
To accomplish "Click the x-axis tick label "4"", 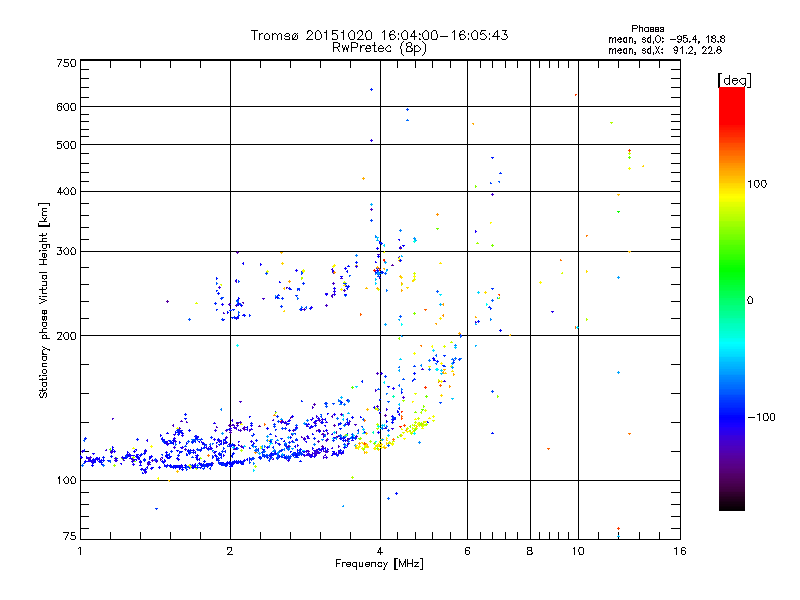I will [380, 551].
